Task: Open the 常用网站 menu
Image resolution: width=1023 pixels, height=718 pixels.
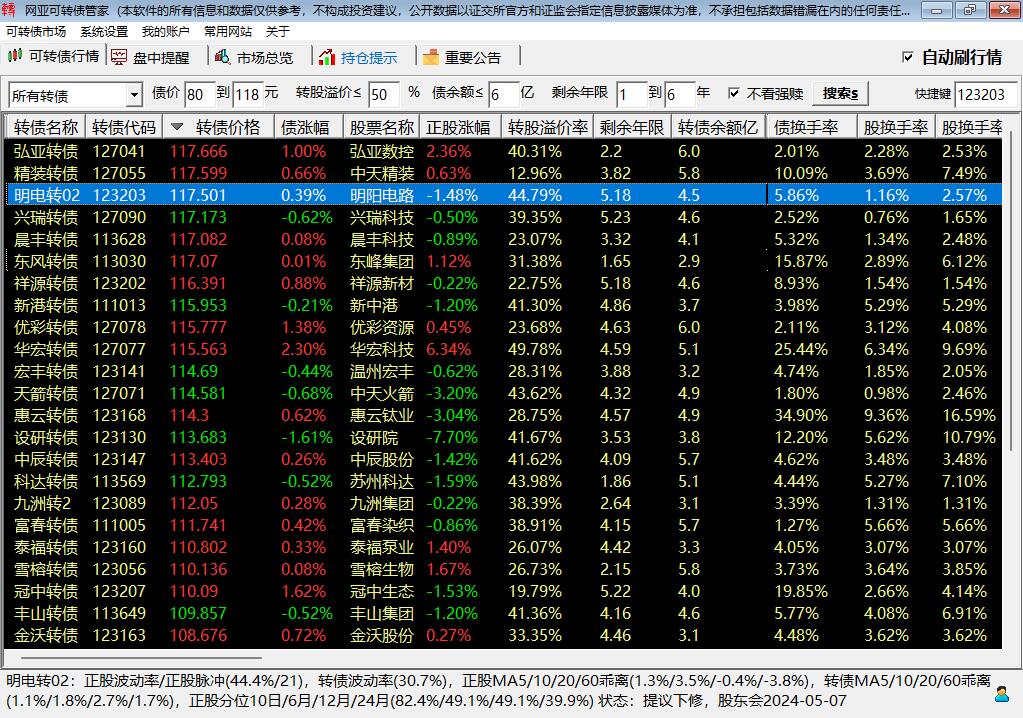Action: coord(228,31)
